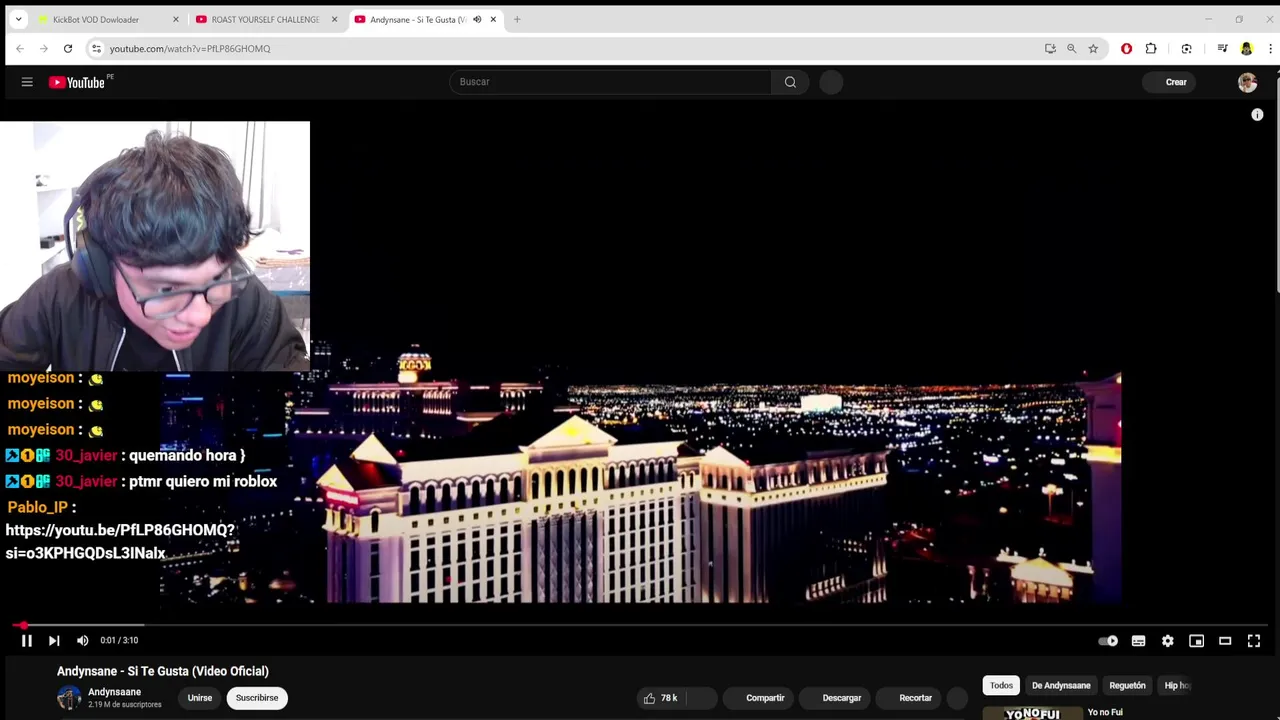Click the video title Si Te Gusta
This screenshot has height=720, width=1280.
(163, 671)
